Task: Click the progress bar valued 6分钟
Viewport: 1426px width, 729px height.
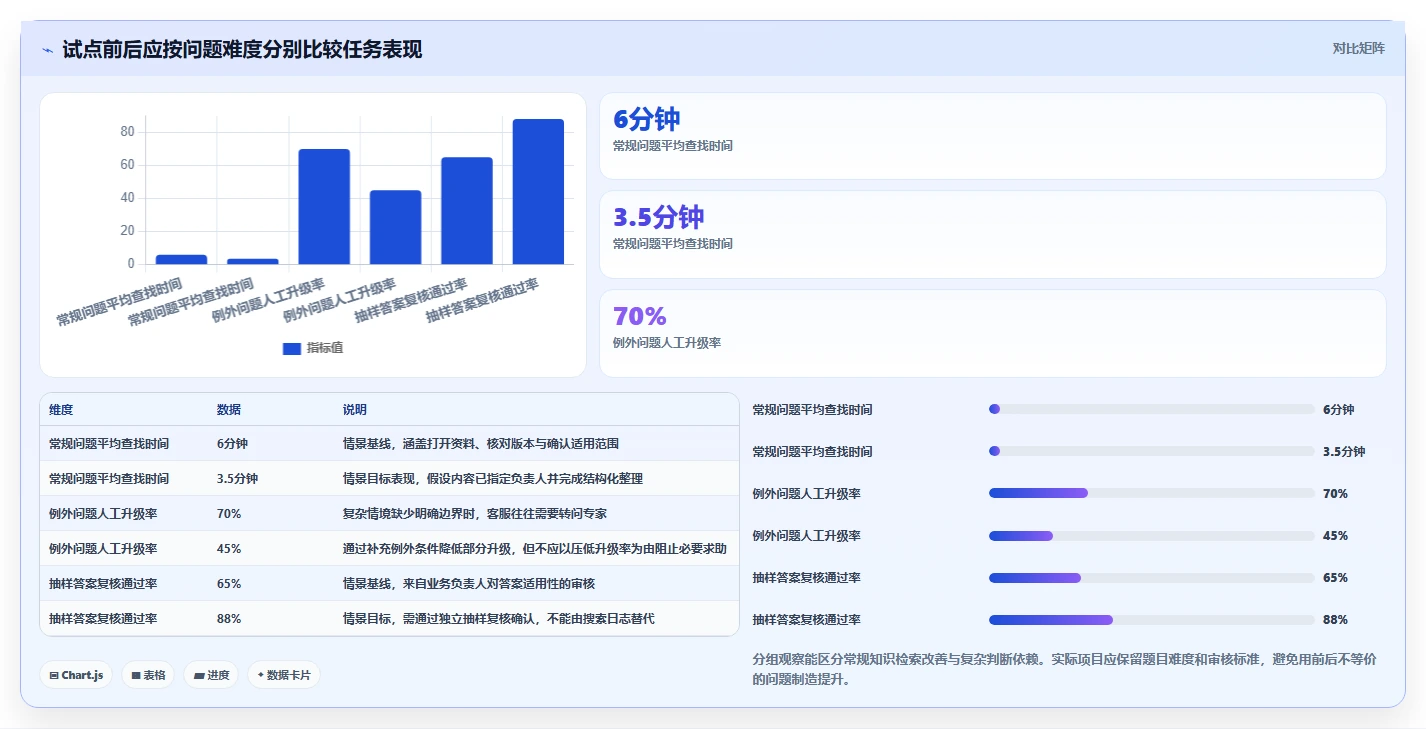Action: (1151, 409)
